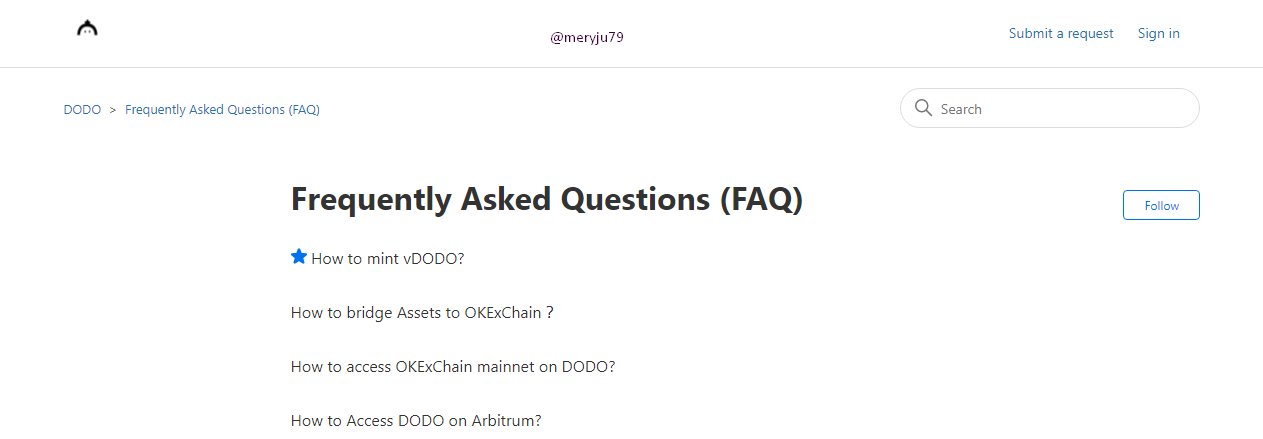1263x439 pixels.
Task: Click the magnifying glass search icon
Action: tap(924, 108)
